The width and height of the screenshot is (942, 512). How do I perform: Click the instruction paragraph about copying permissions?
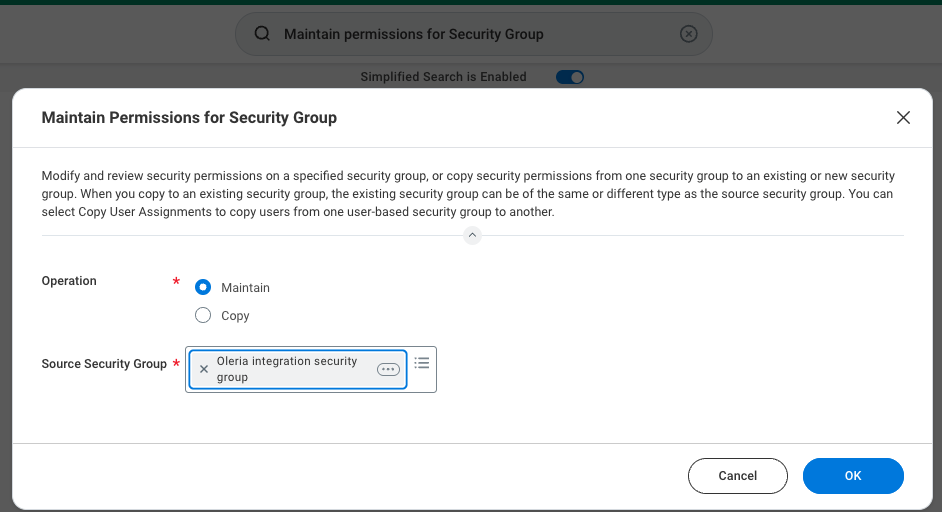point(468,194)
